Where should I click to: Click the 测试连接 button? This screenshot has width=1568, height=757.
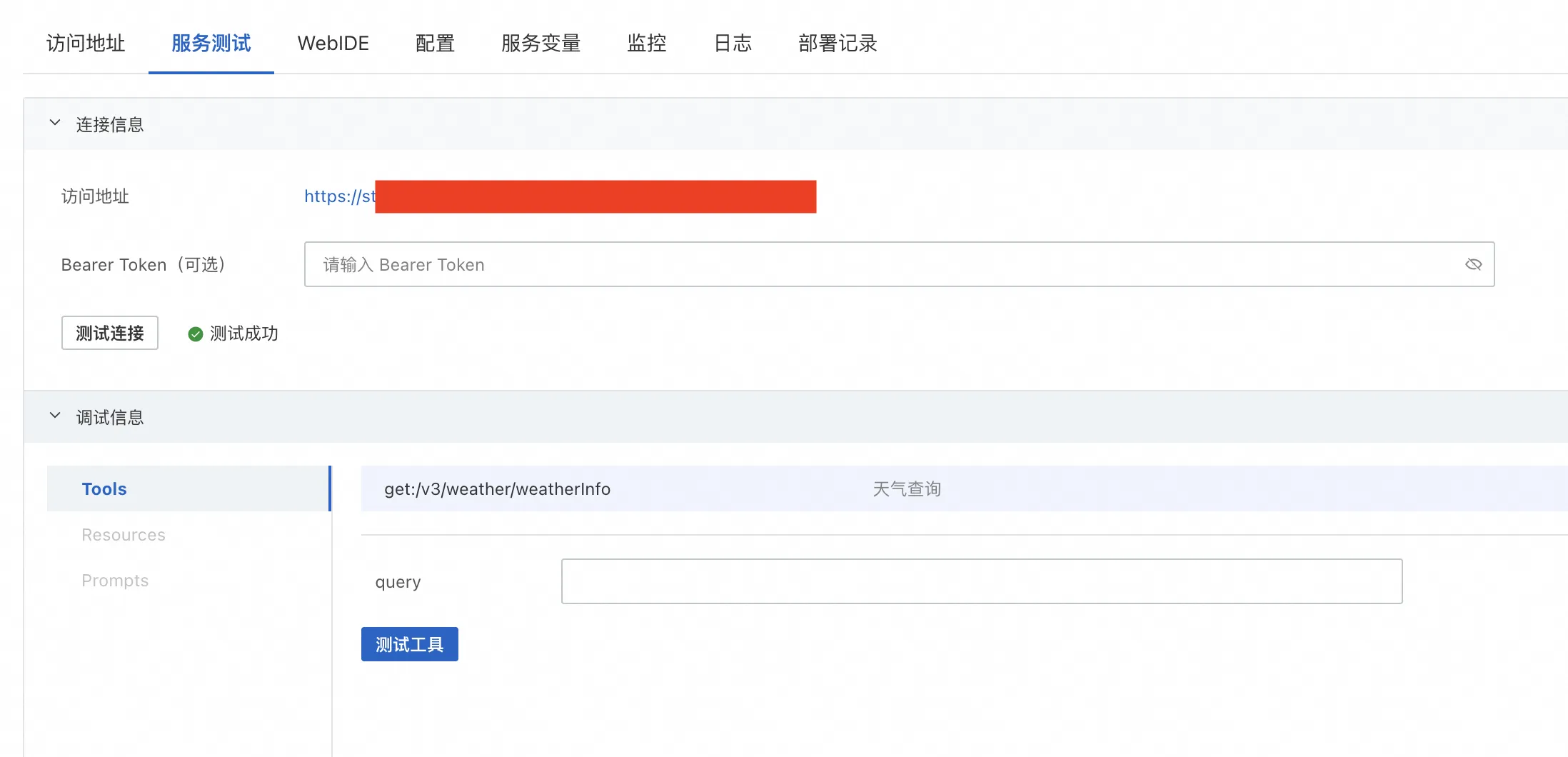pyautogui.click(x=109, y=333)
